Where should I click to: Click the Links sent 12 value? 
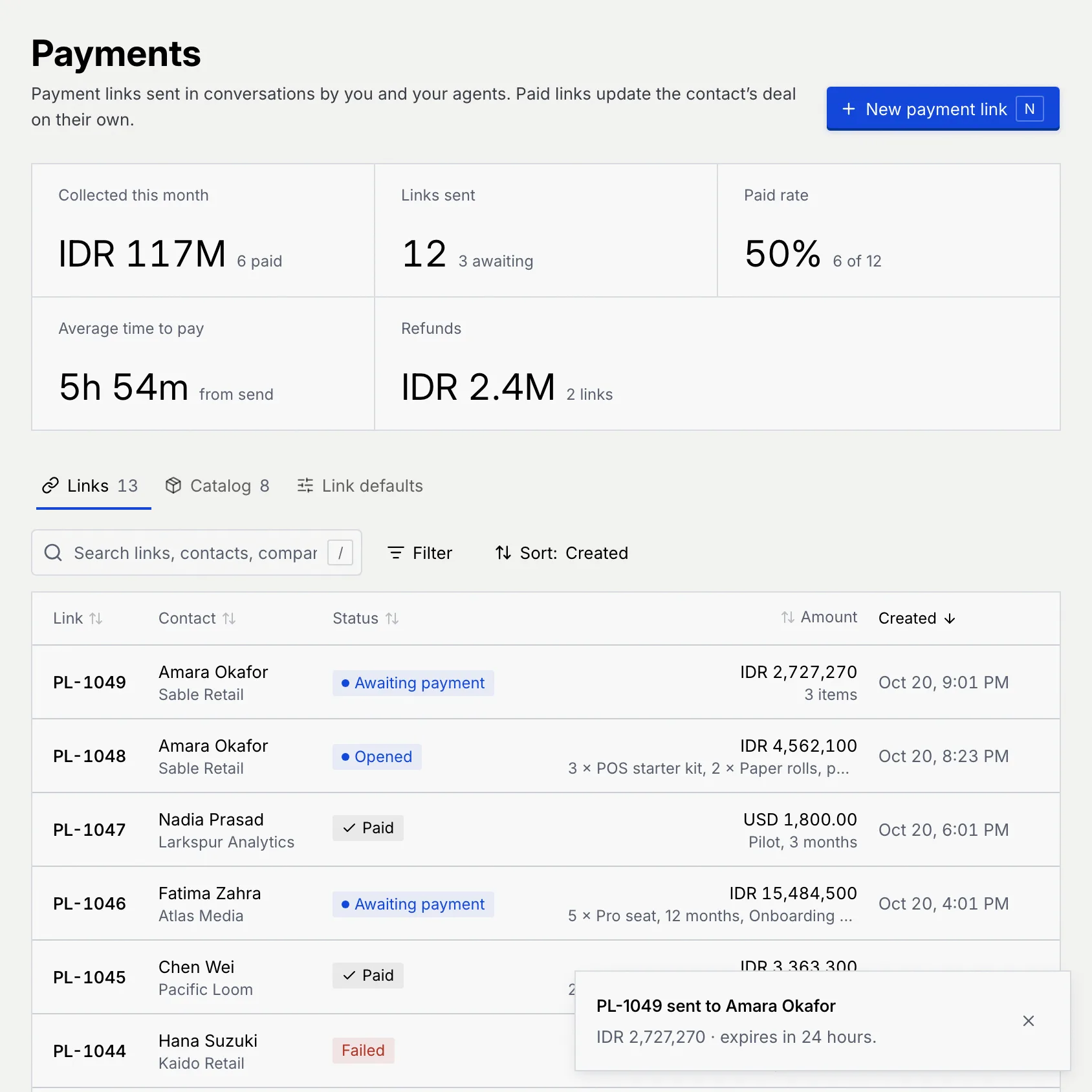[424, 254]
